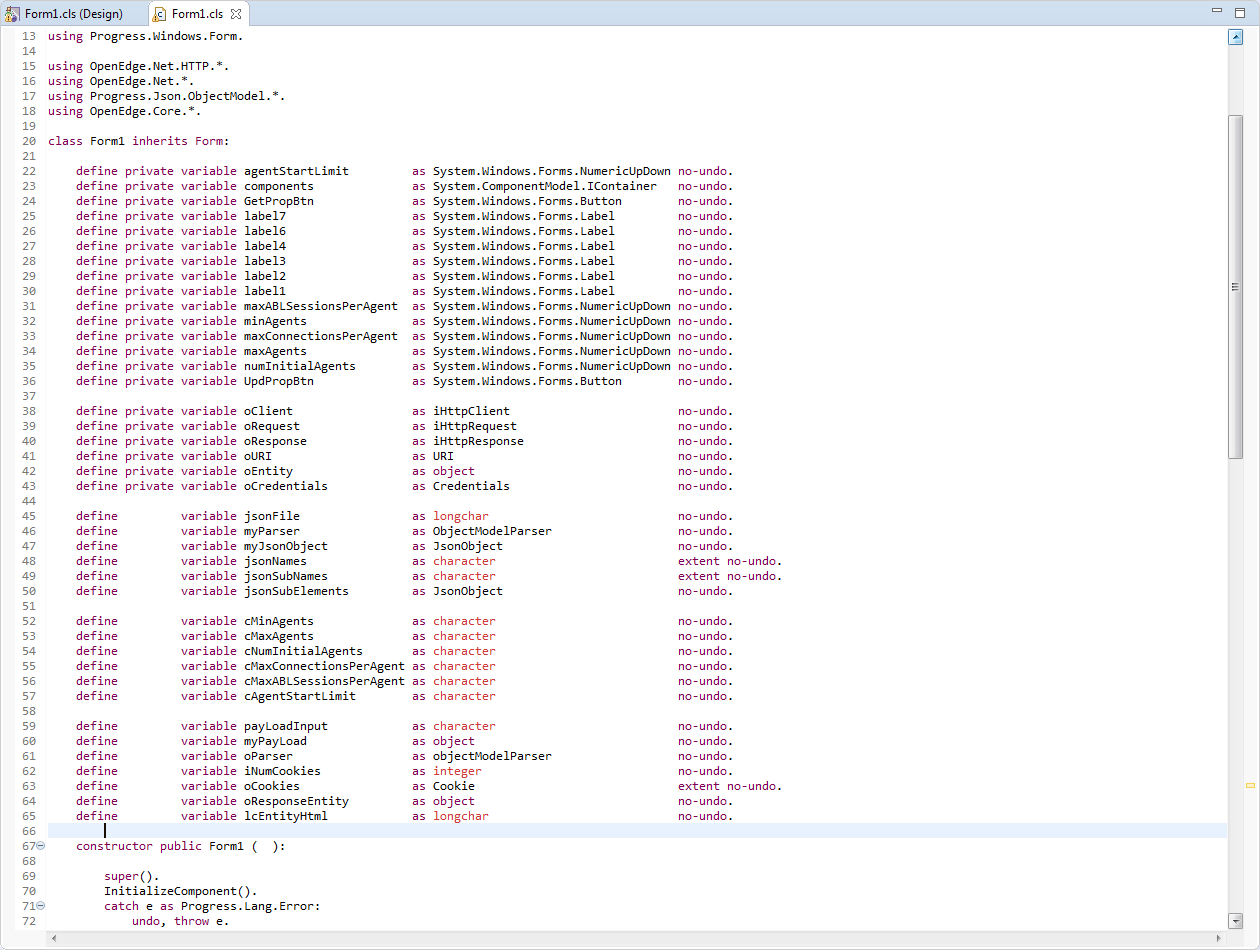This screenshot has width=1260, height=950.
Task: Close the Form1.cls source tab
Action: tap(236, 14)
